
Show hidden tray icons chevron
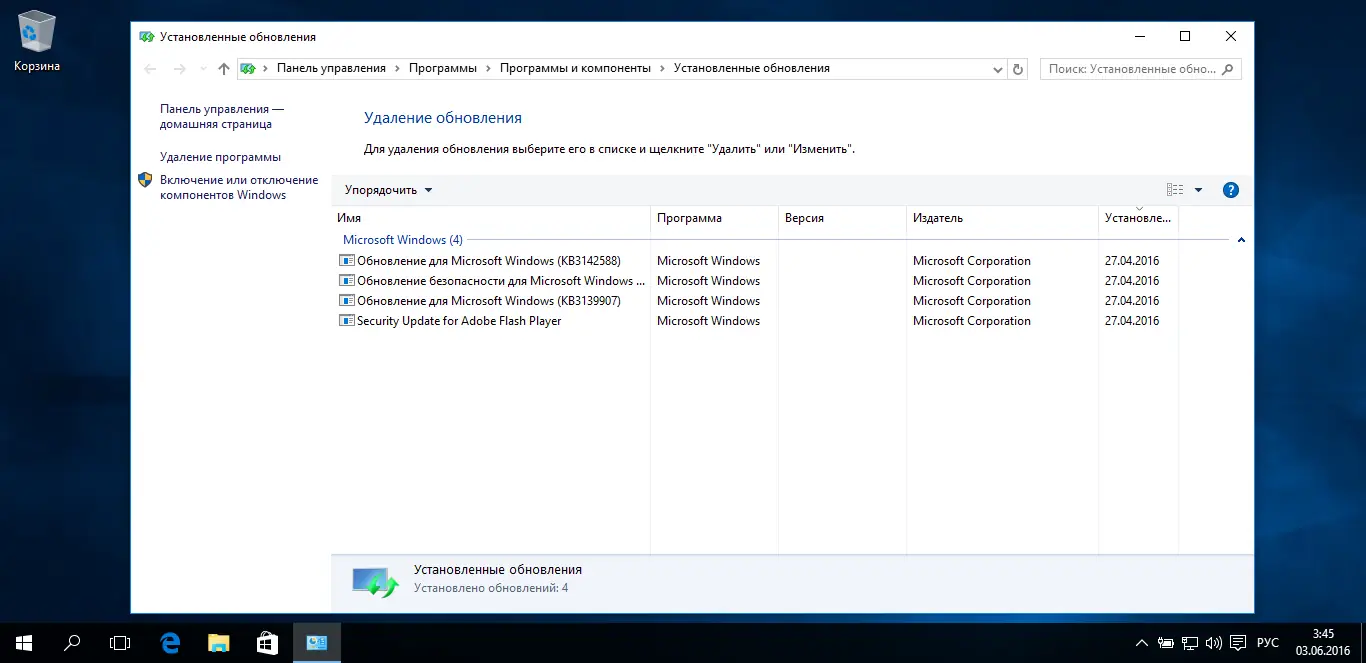click(1142, 643)
